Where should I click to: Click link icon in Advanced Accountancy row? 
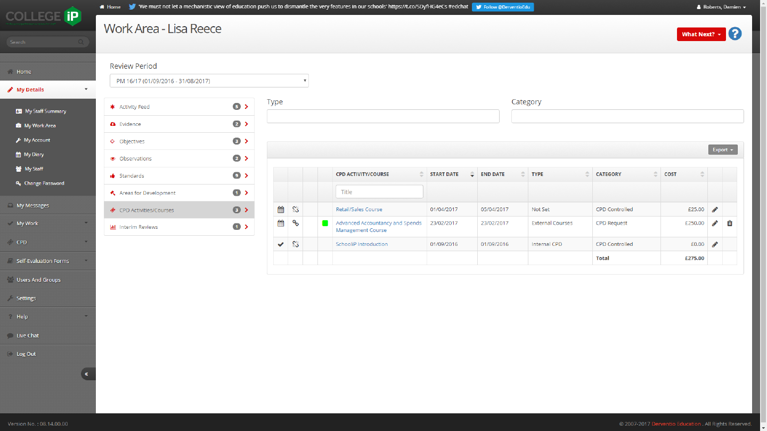coord(295,223)
